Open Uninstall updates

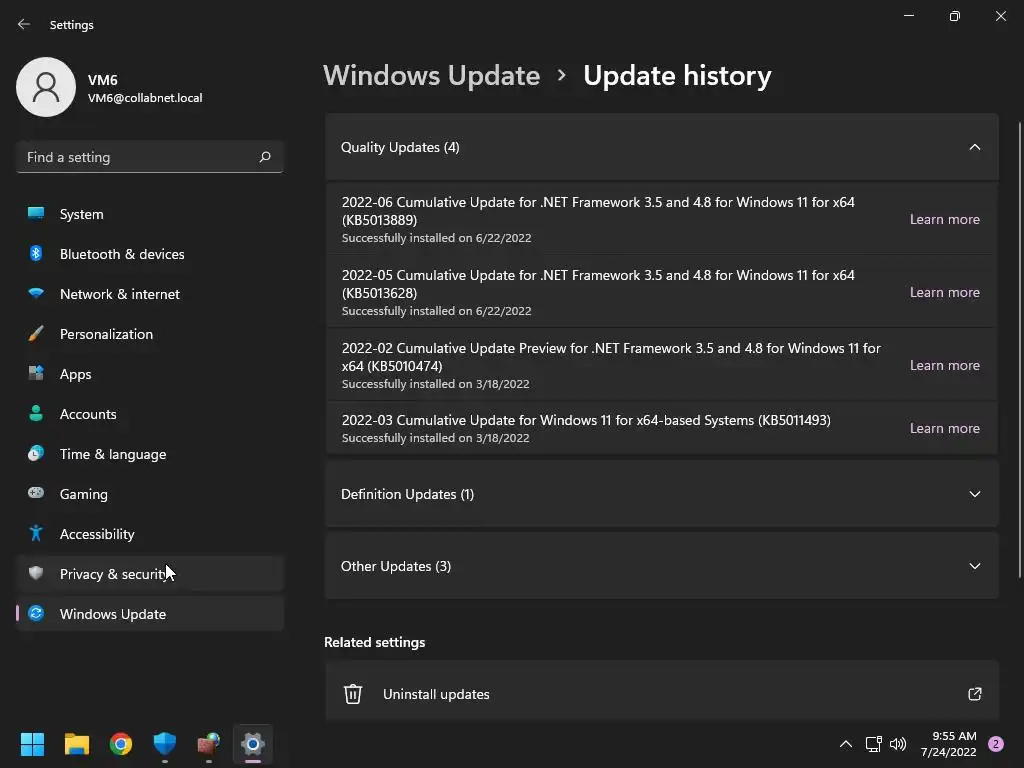(x=662, y=694)
